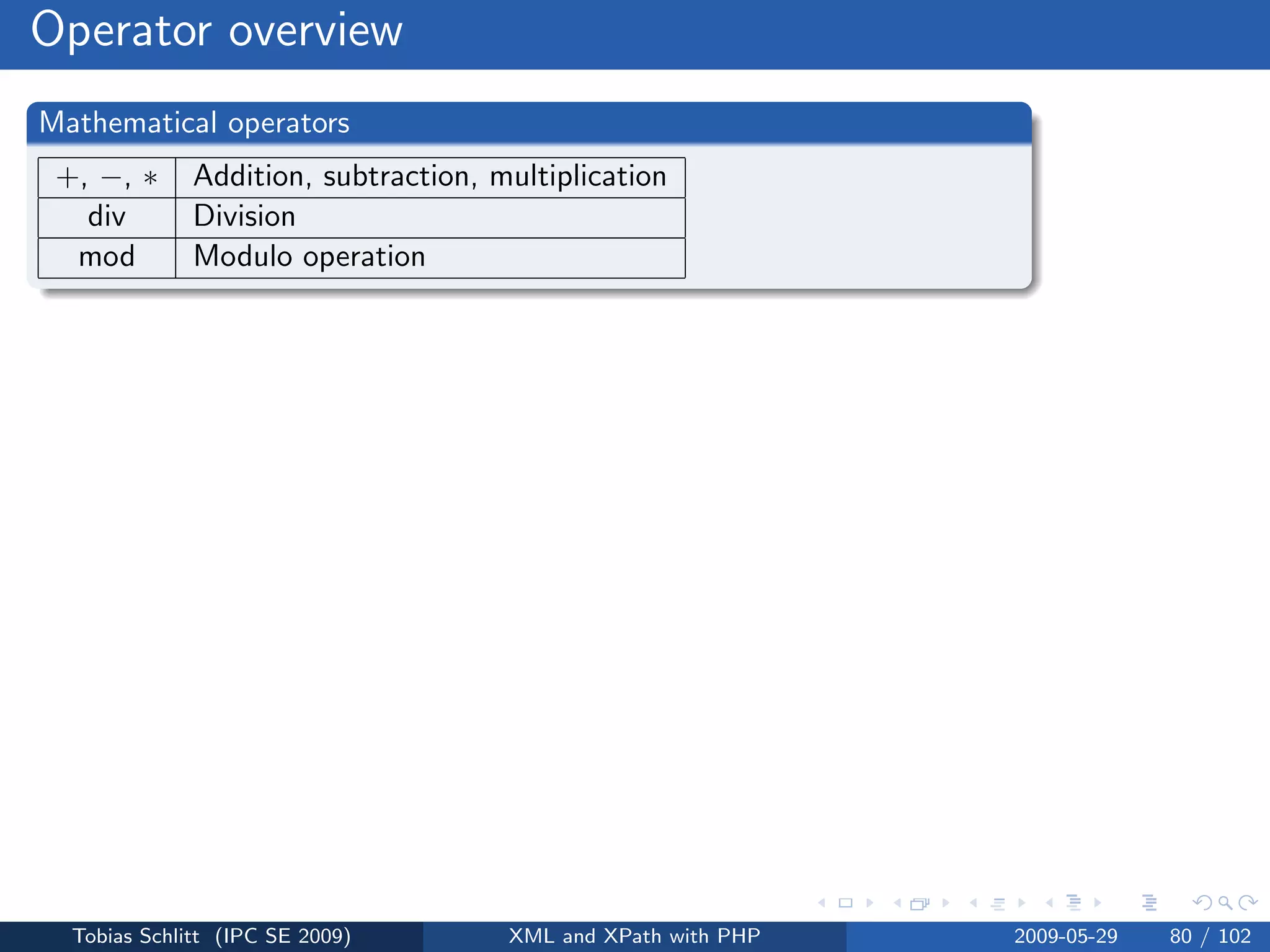Click the date 2009-05-29 in footer
Screen dimensions: 1270x952
tap(1065, 936)
